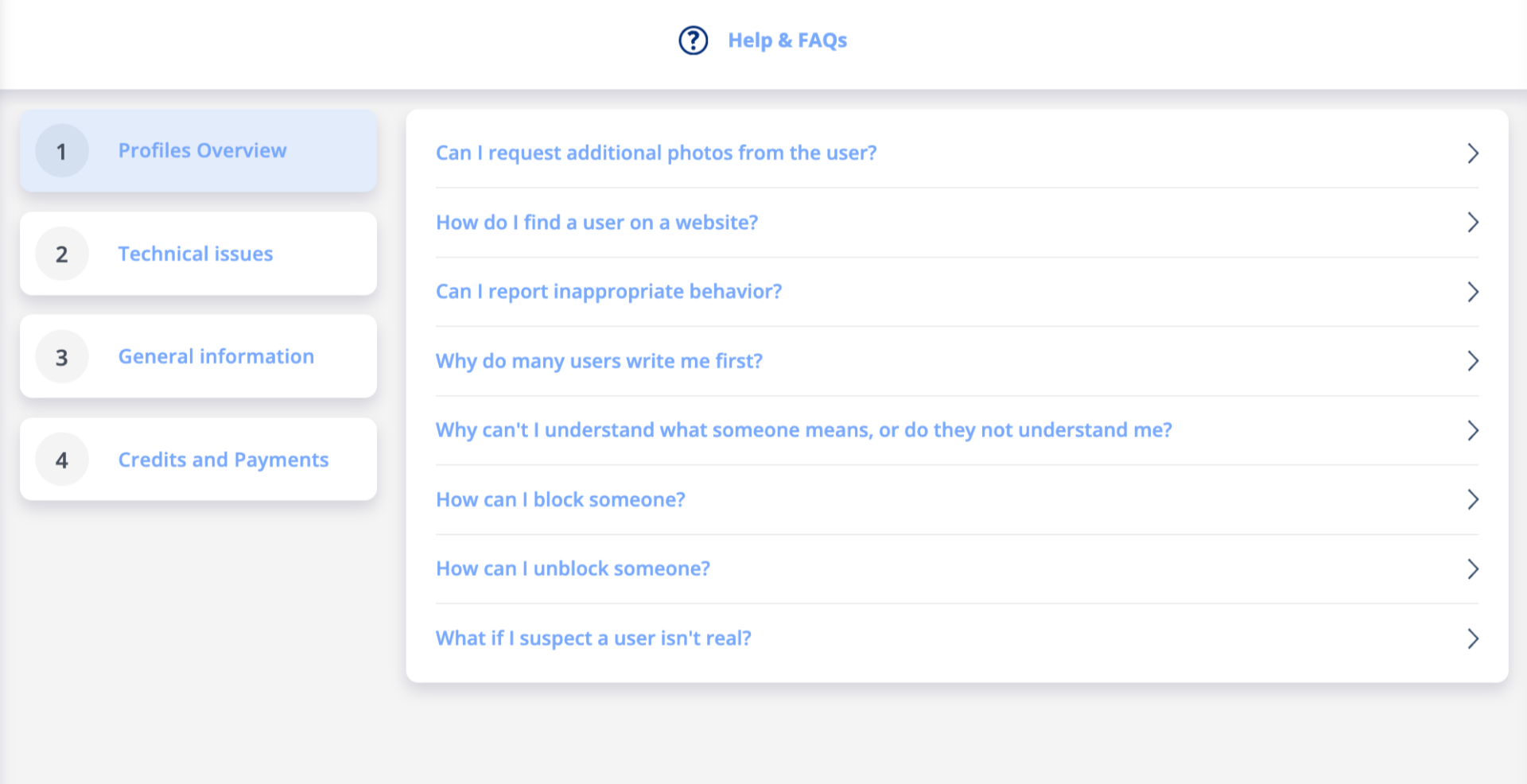Switch to Technical issues category
Image resolution: width=1527 pixels, height=784 pixels.
point(196,254)
